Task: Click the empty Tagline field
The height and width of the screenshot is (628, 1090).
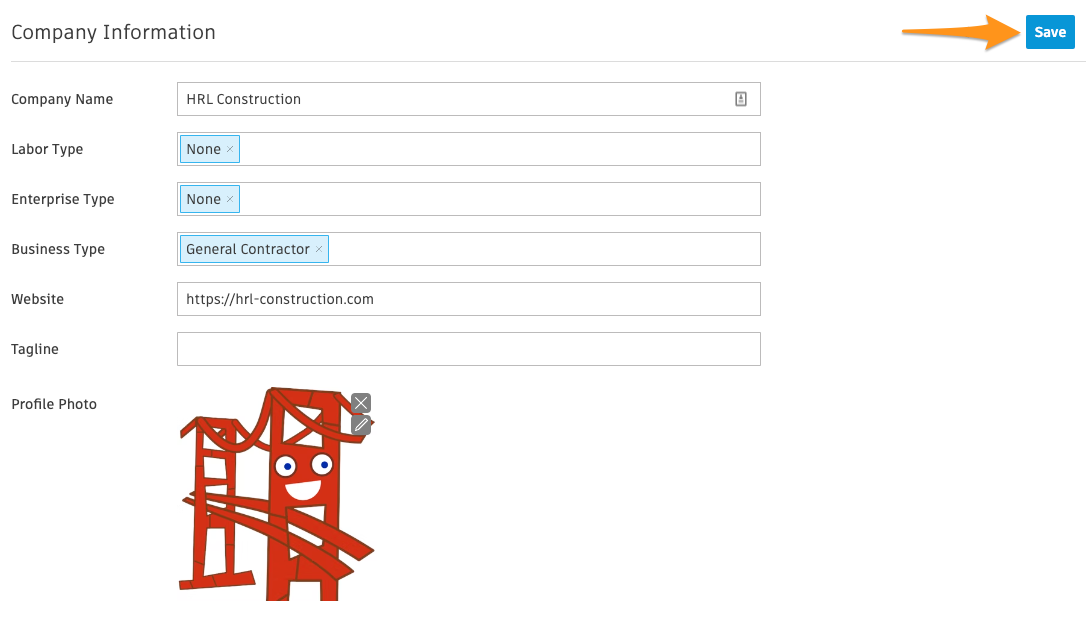Action: [468, 349]
